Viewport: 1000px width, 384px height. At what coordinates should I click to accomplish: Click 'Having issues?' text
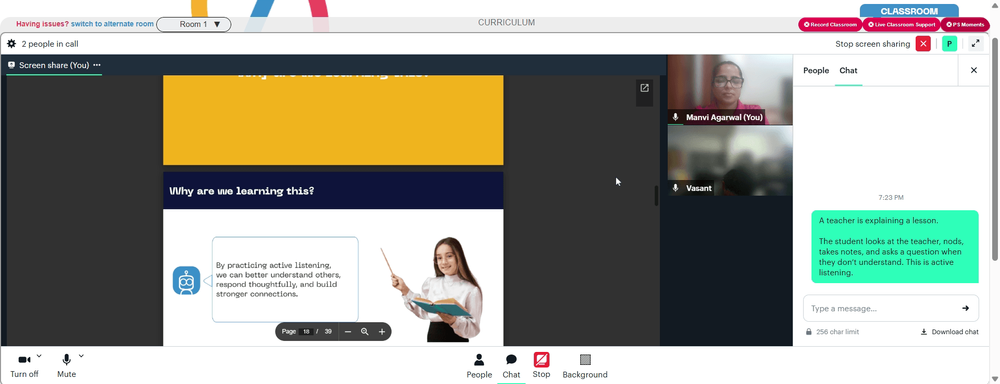point(42,24)
